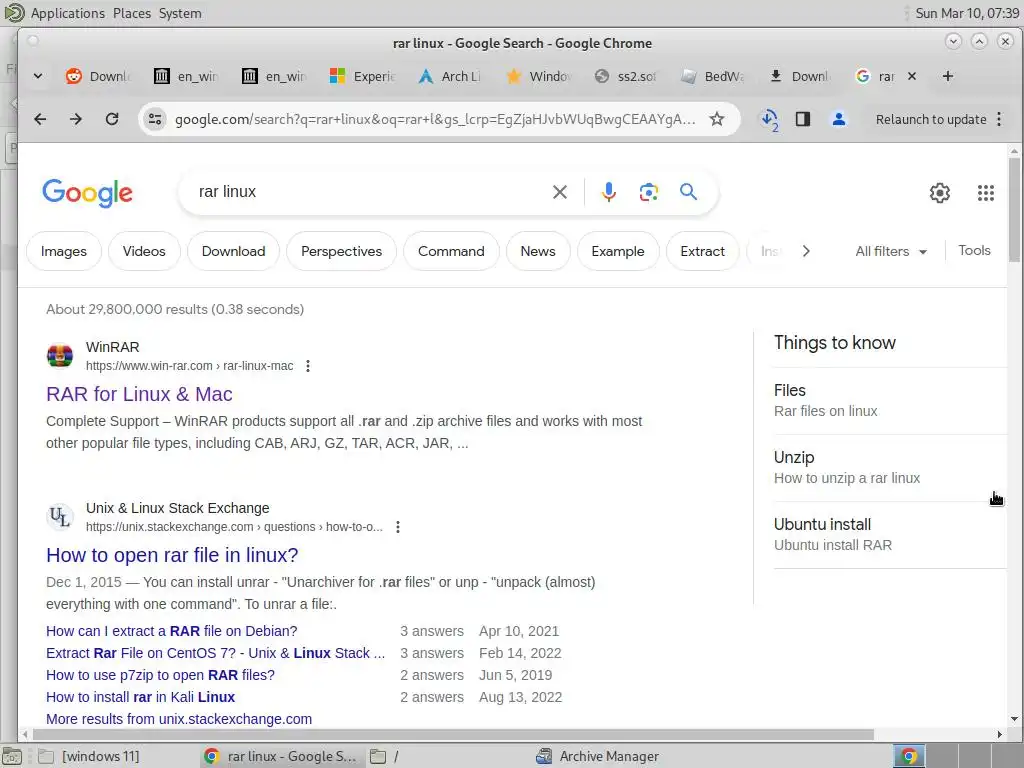Open the Chrome profile icon
1024x768 pixels.
pyautogui.click(x=839, y=119)
